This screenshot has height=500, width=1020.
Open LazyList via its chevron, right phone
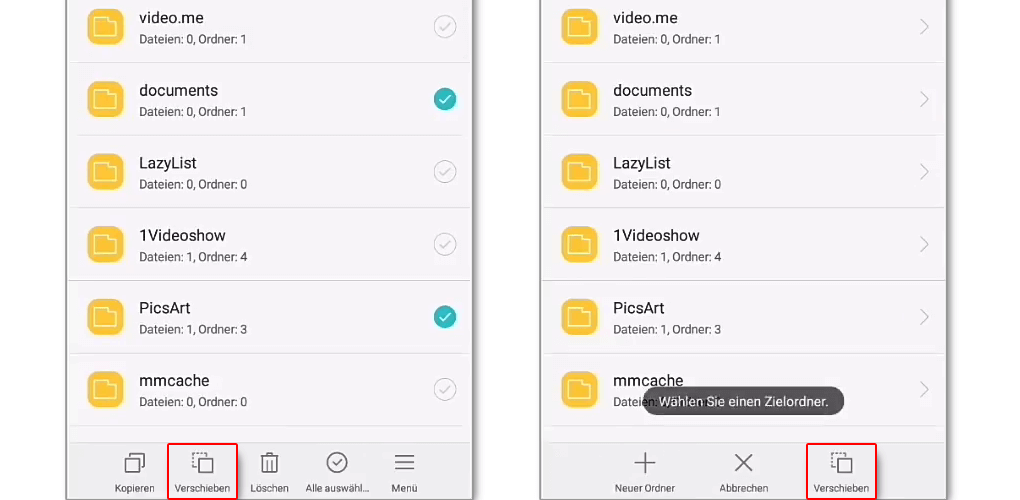coord(924,172)
